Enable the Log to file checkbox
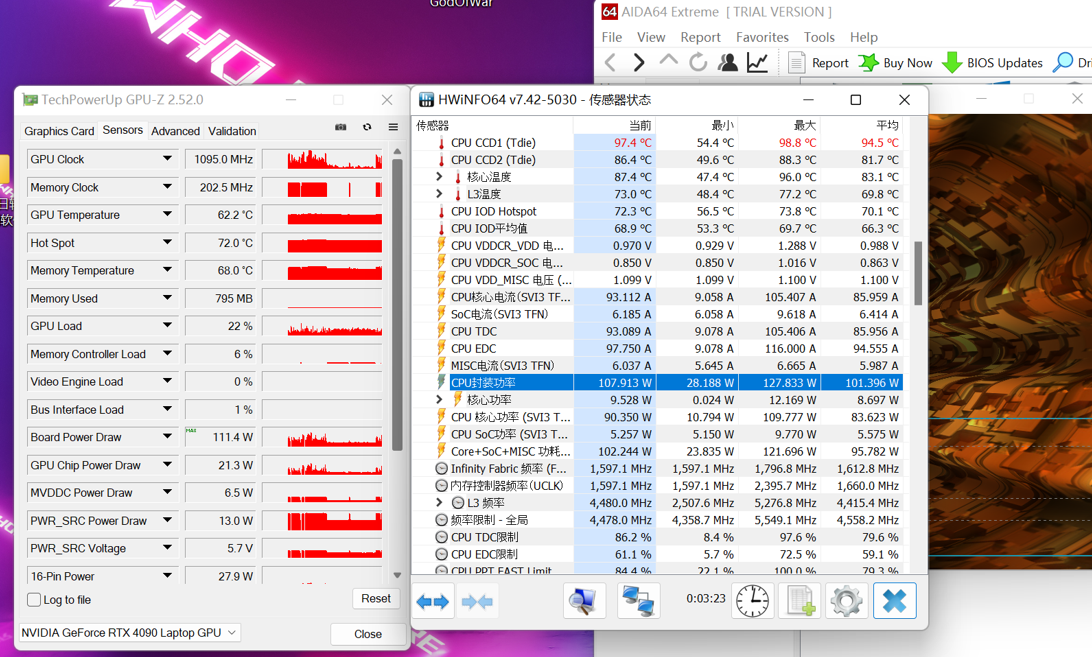Image resolution: width=1092 pixels, height=657 pixels. pyautogui.click(x=34, y=600)
